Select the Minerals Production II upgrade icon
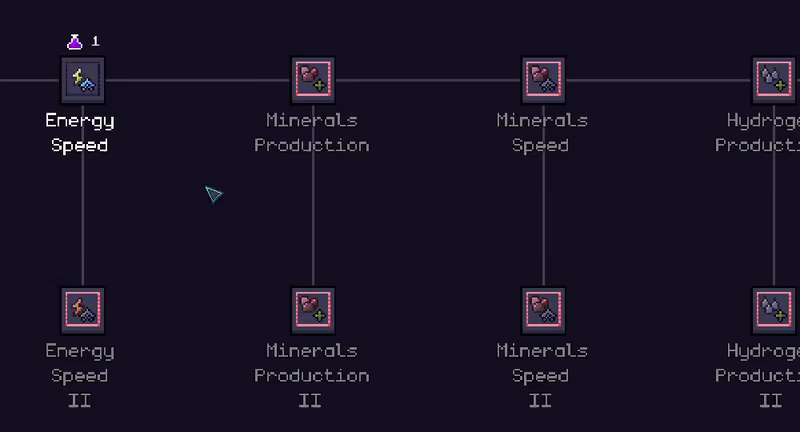Screen dimensions: 800x432 [x=313, y=310]
